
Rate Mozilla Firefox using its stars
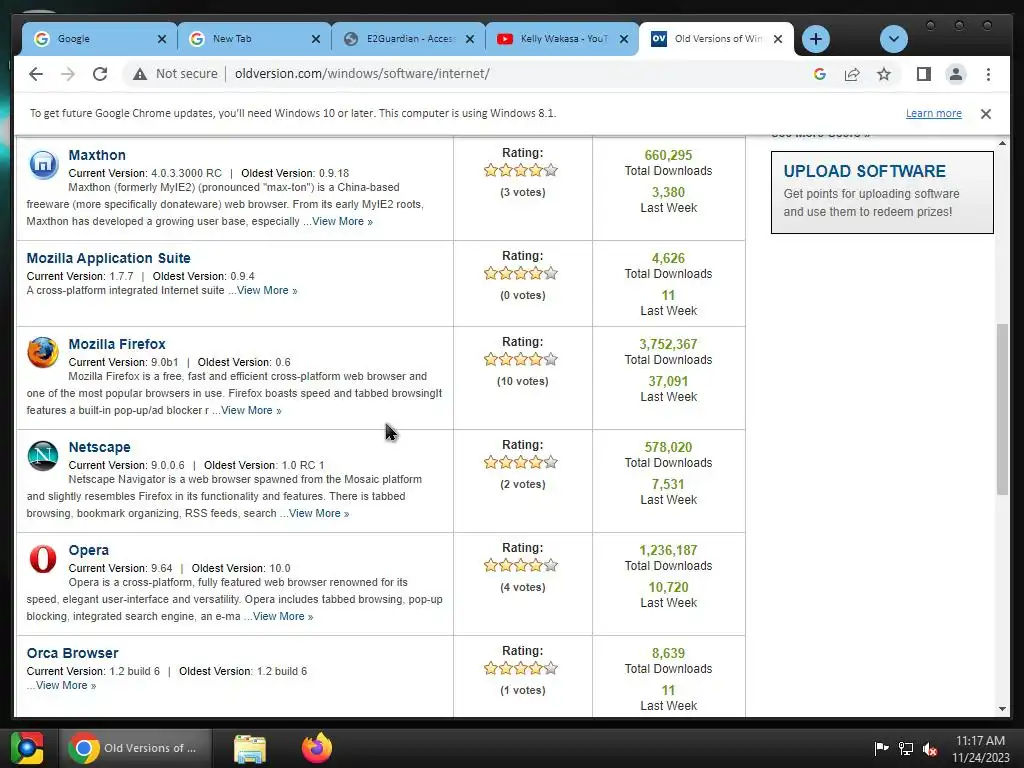pos(521,360)
